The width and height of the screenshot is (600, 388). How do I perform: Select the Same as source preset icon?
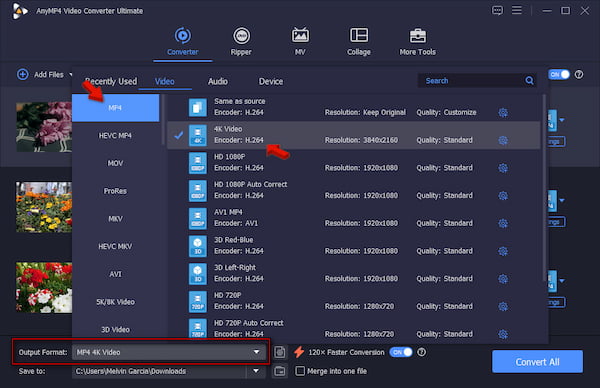(197, 107)
